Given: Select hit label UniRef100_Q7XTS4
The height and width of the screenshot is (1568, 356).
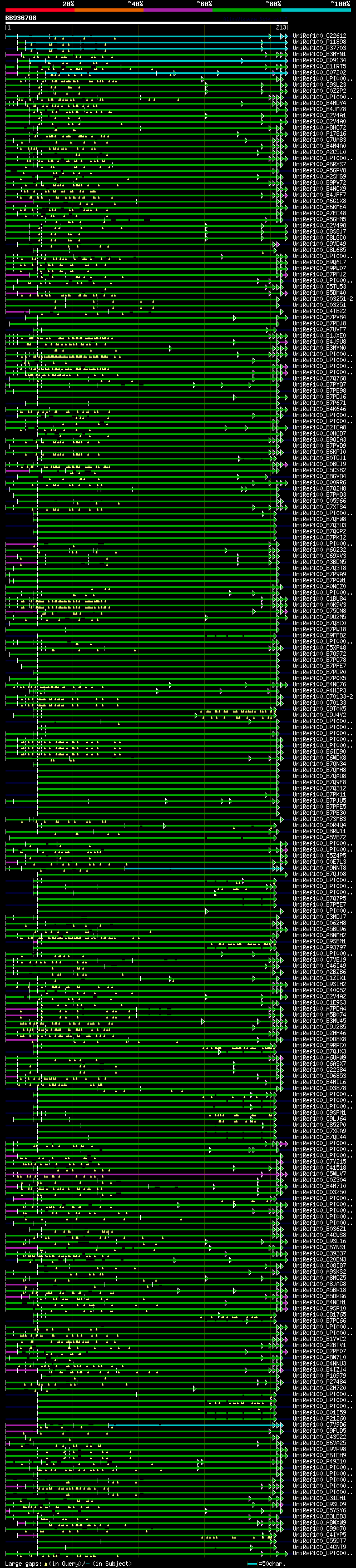Looking at the screenshot, I should tap(319, 507).
